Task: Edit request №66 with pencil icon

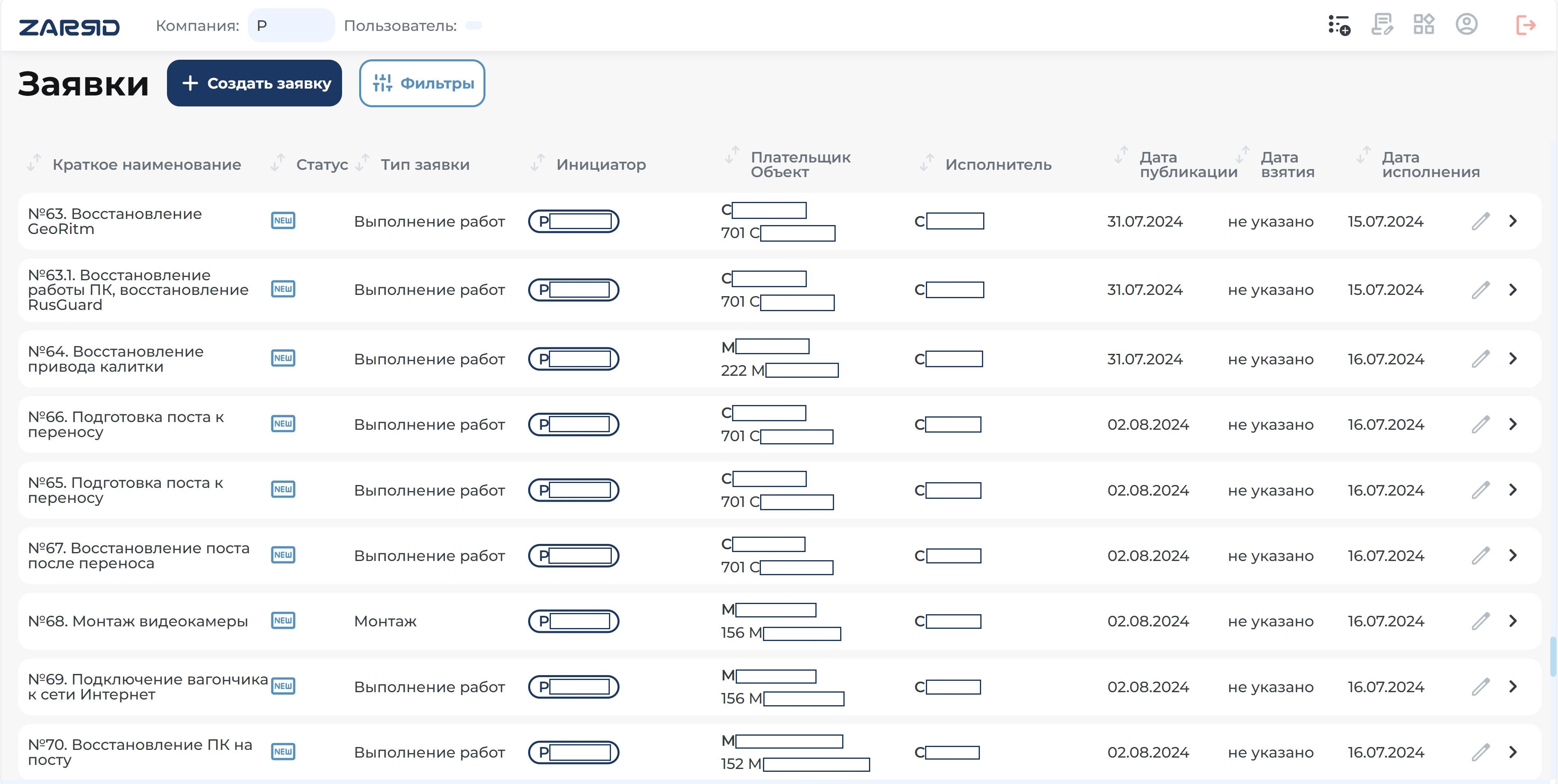Action: 1480,424
